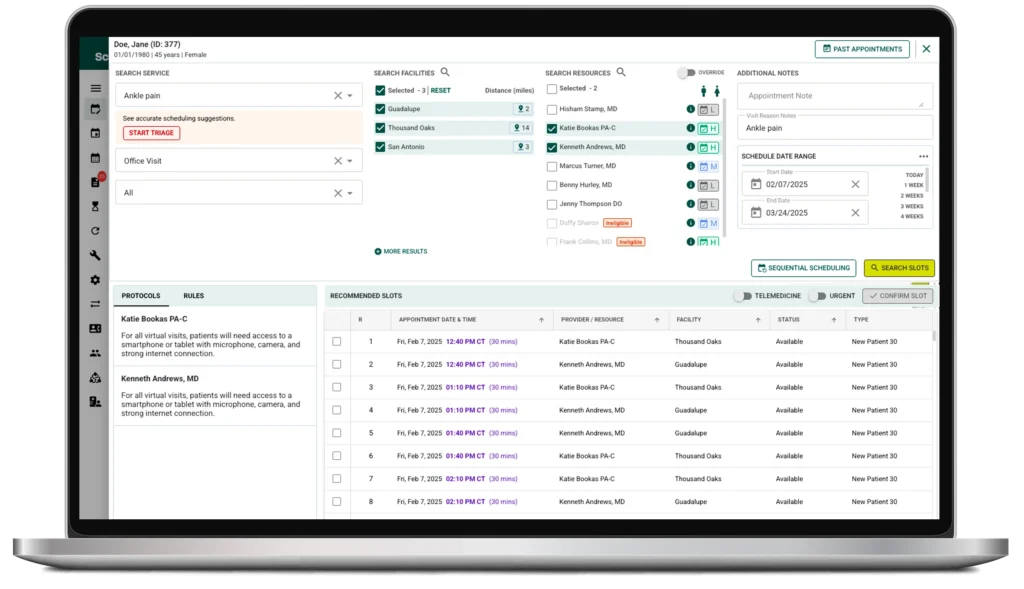Screen dimensions: 1024x589
Task: Click the wrench tools icon in sidebar
Action: [x=96, y=256]
